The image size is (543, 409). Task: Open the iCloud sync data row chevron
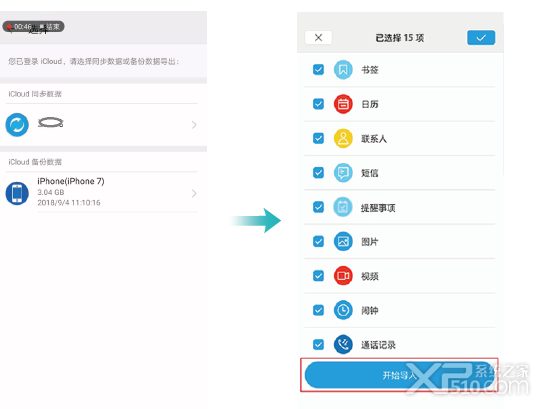pos(194,125)
